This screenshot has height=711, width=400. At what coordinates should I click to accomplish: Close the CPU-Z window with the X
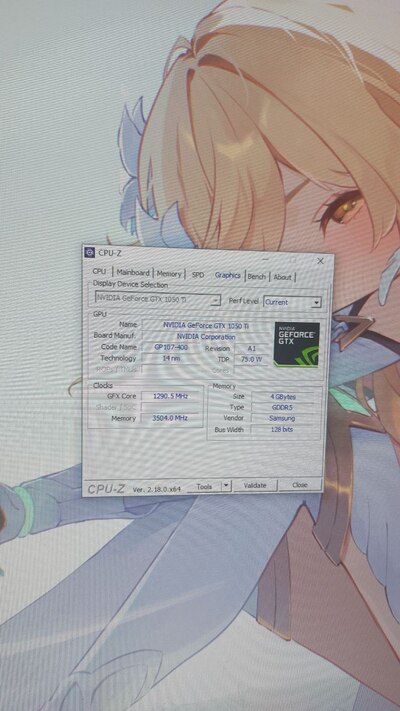pyautogui.click(x=320, y=261)
